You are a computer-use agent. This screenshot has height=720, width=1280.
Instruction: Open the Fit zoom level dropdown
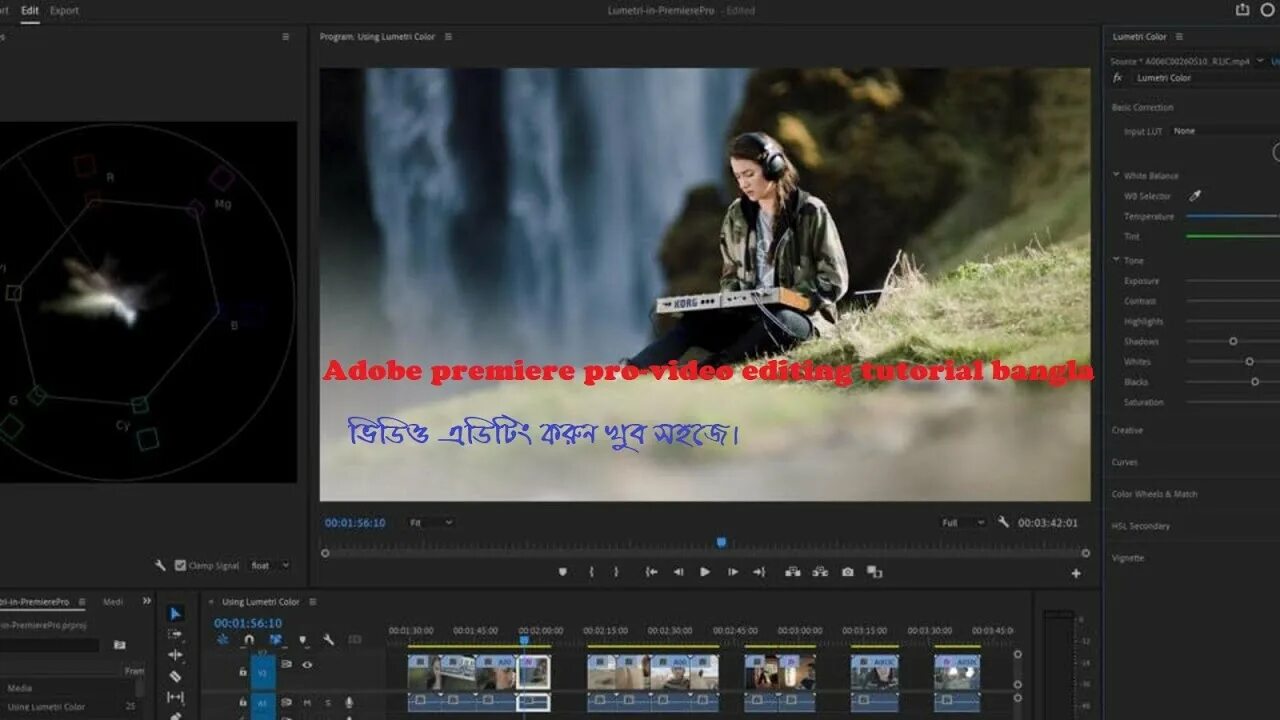[430, 522]
